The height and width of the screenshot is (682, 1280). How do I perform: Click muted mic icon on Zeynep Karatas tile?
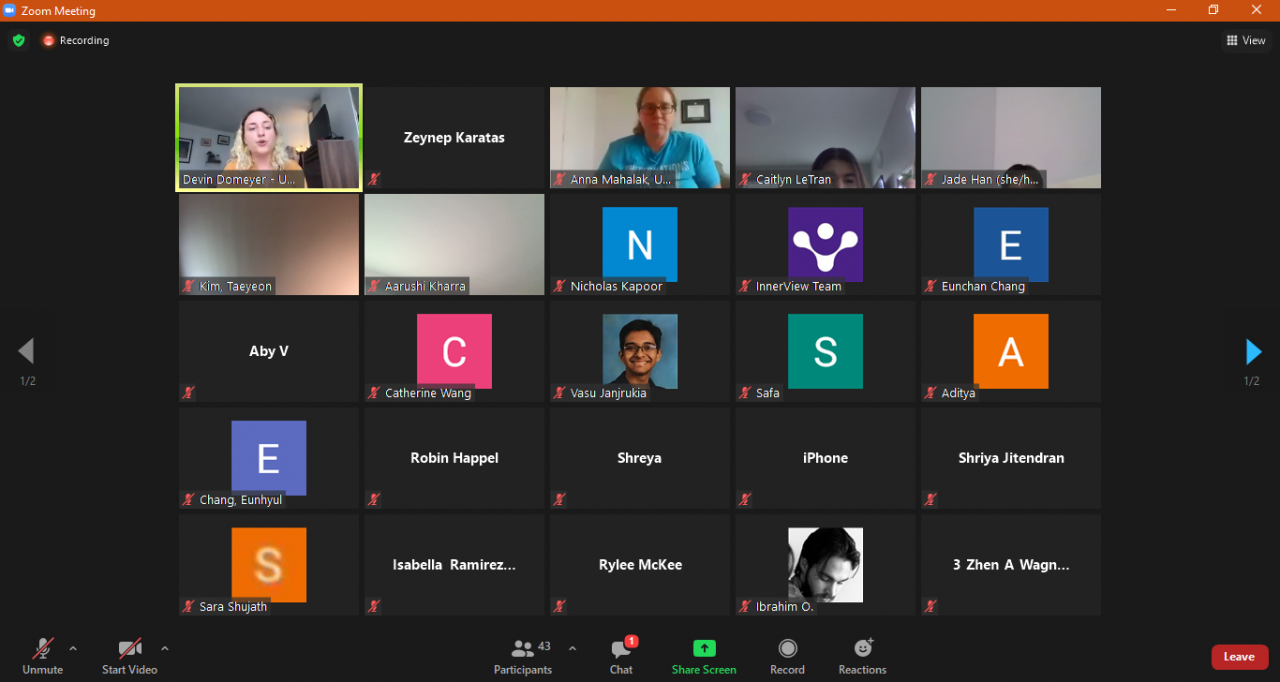pos(374,179)
